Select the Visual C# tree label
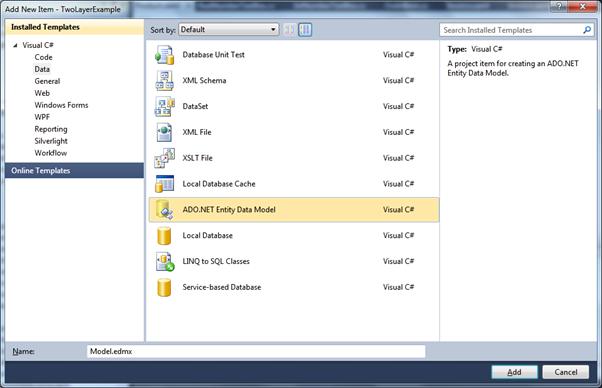 [38, 45]
